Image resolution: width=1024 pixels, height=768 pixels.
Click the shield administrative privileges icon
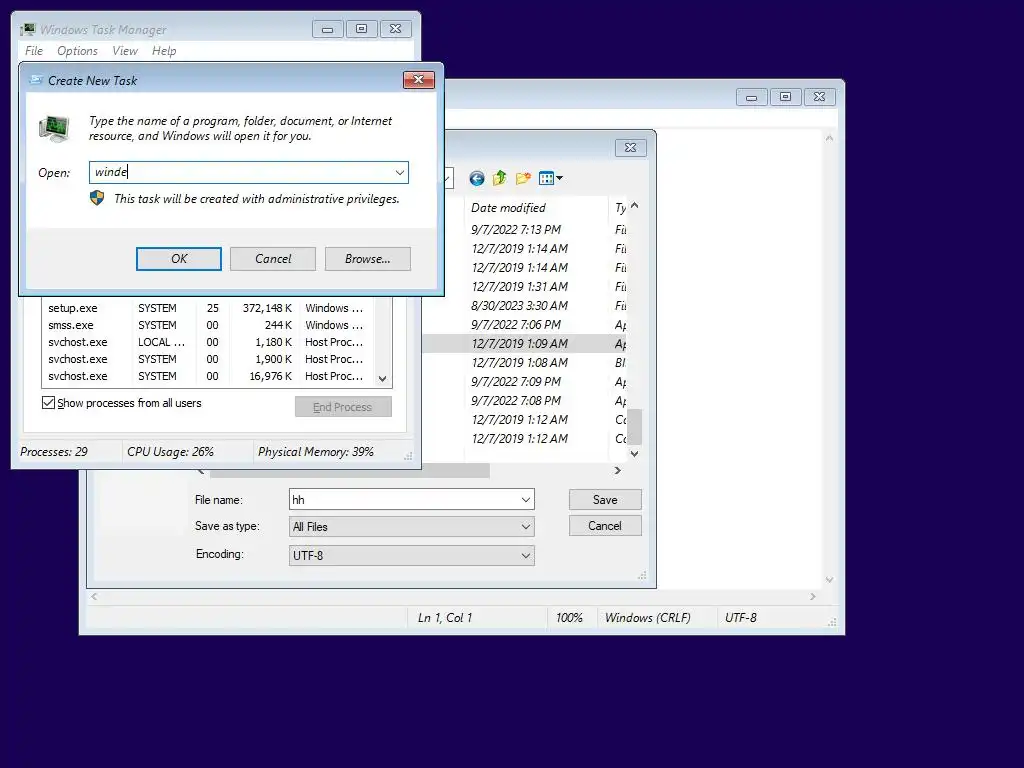[x=97, y=198]
